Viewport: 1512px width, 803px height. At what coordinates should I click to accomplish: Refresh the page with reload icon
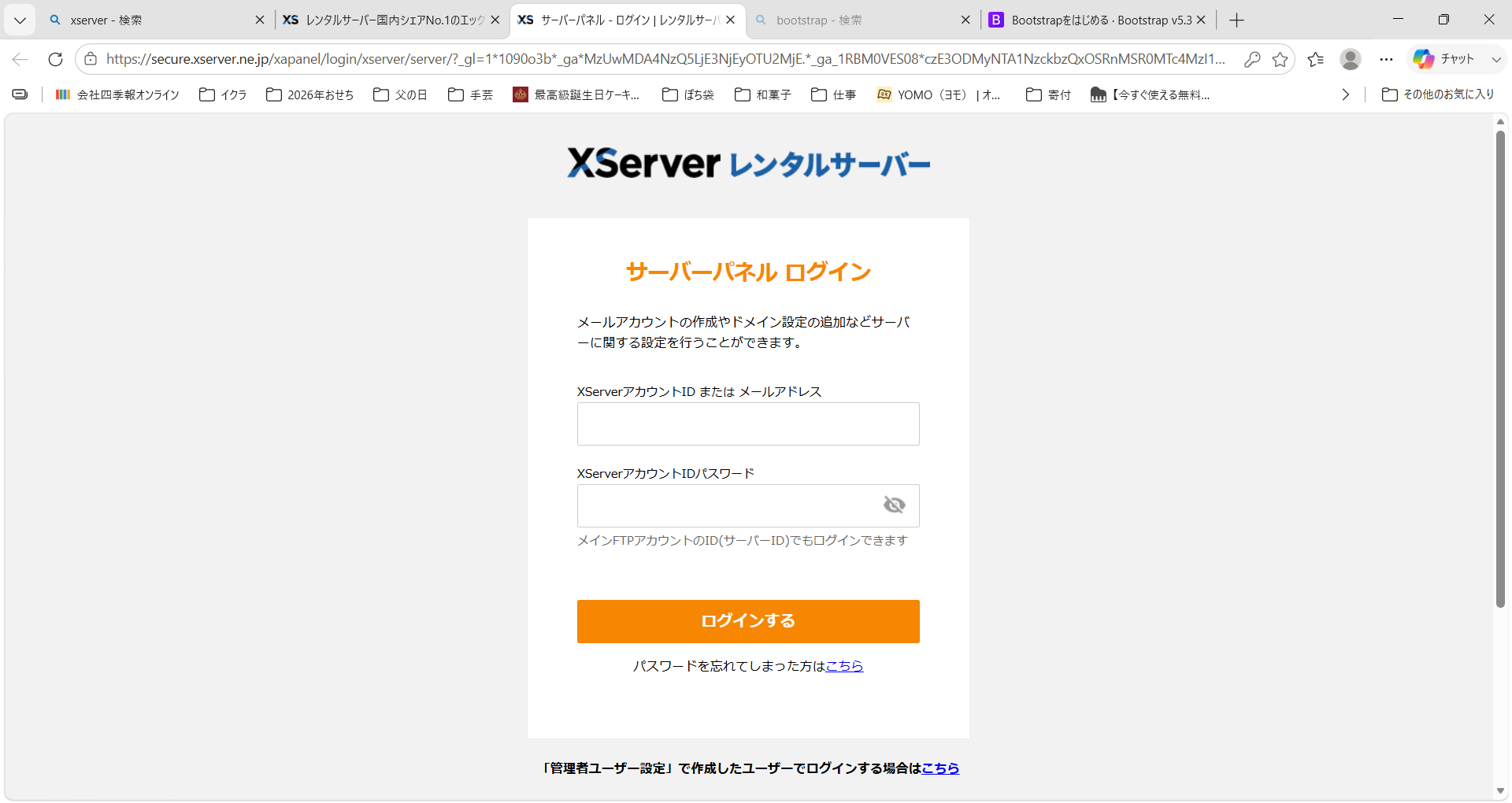point(55,59)
